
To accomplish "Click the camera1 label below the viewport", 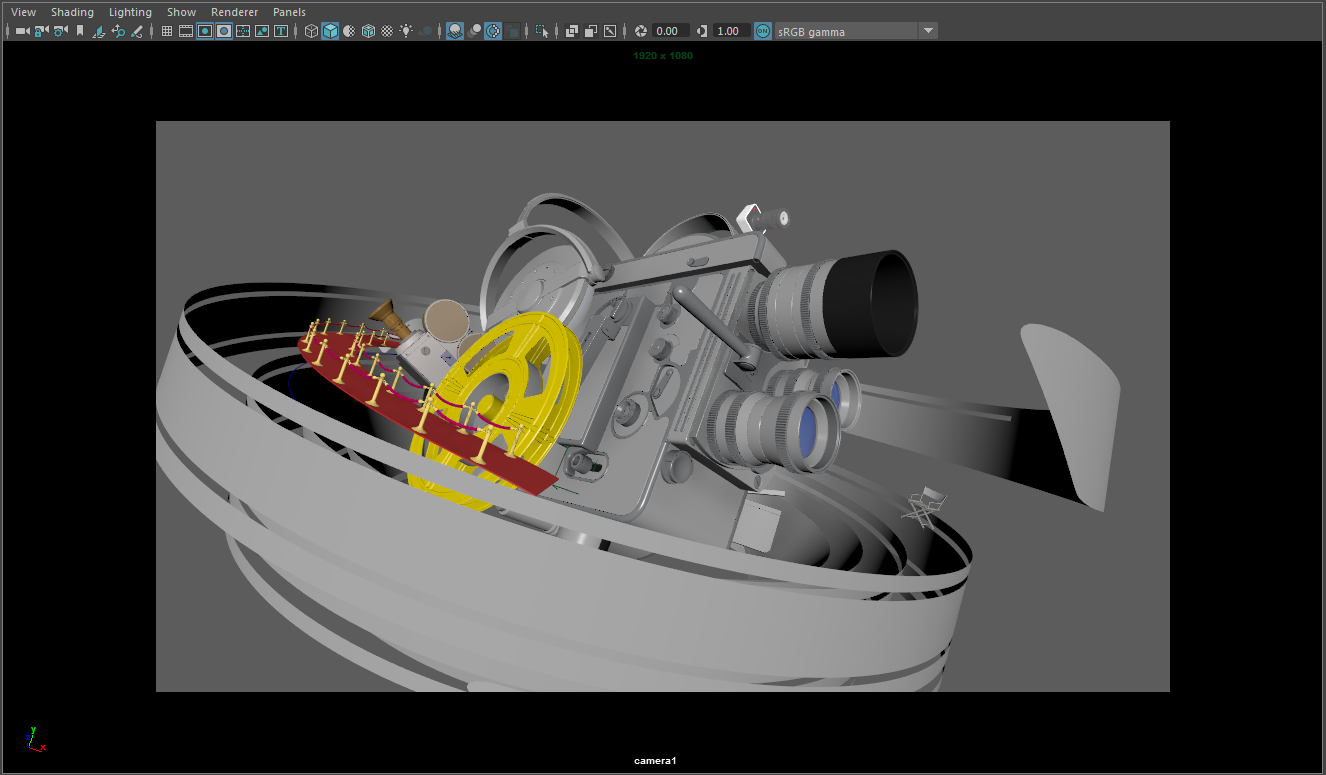I will tap(655, 761).
